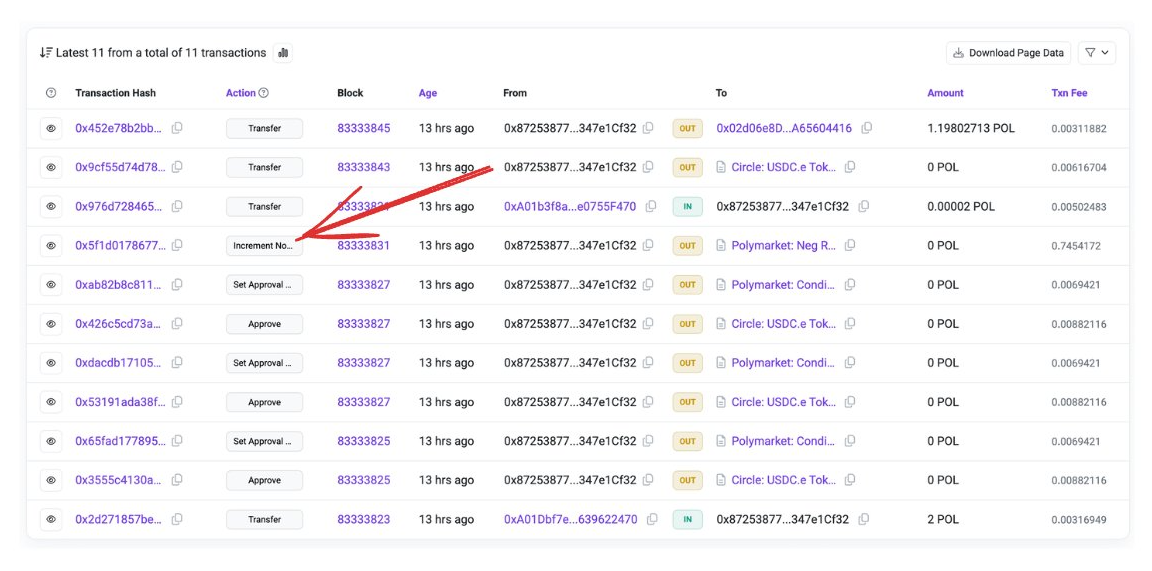Image resolution: width=1152 pixels, height=571 pixels.
Task: Download Page Data
Action: tap(1008, 53)
